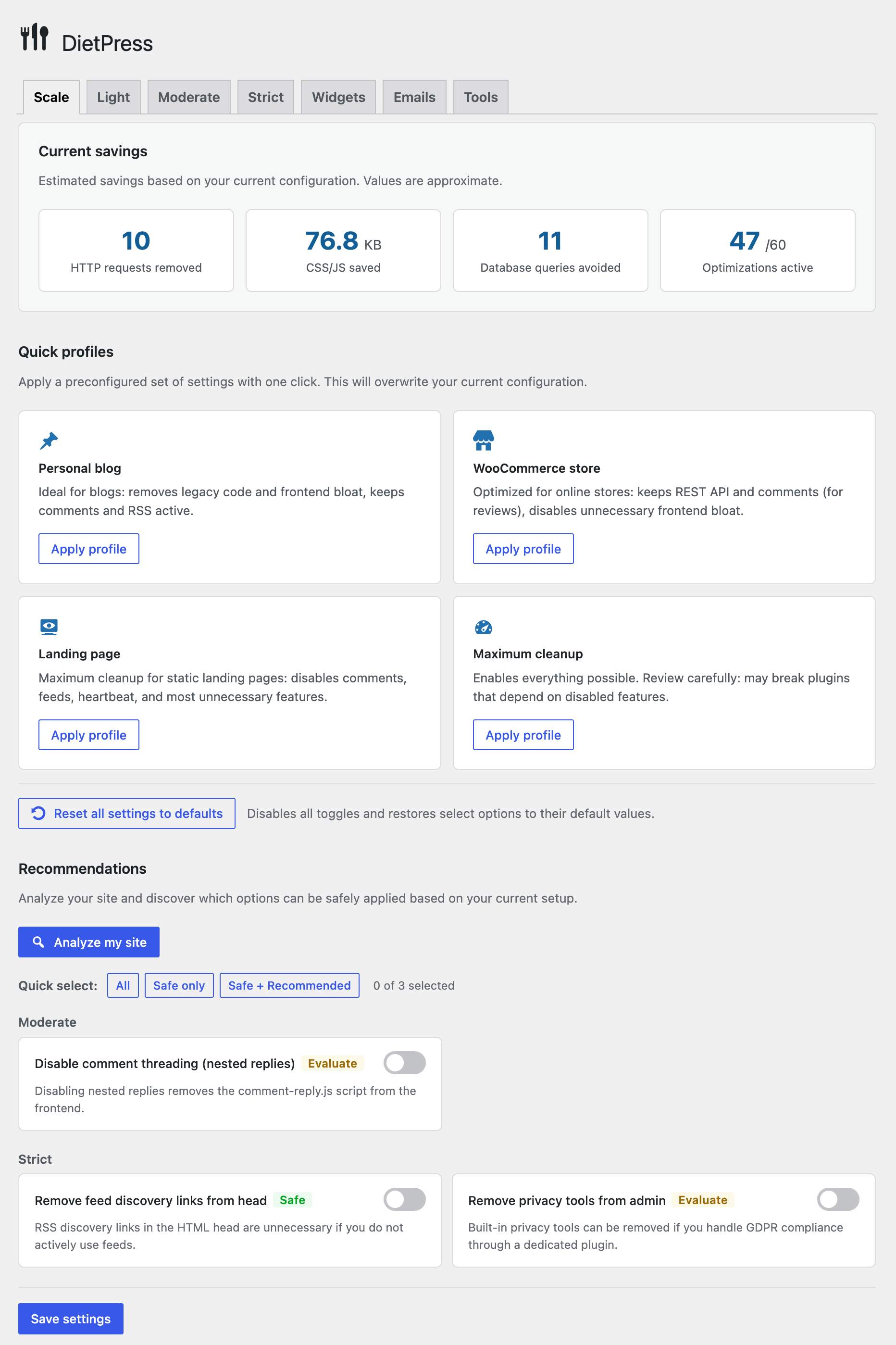The image size is (896, 1345).
Task: Click Reset all settings to defaults
Action: point(127,813)
